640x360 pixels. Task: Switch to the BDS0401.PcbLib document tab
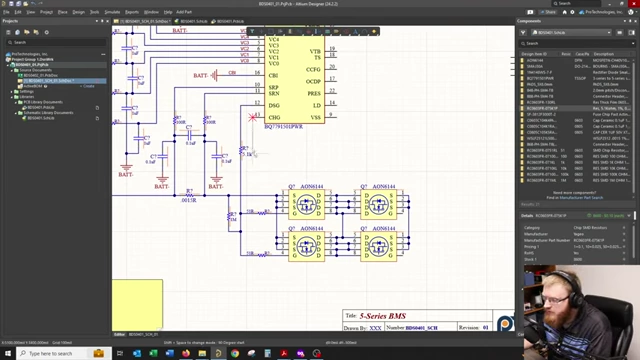[228, 21]
